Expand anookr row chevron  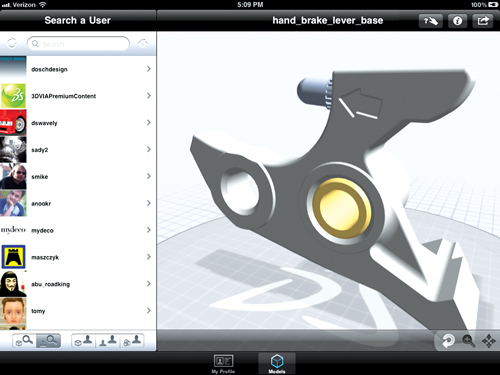pyautogui.click(x=149, y=203)
